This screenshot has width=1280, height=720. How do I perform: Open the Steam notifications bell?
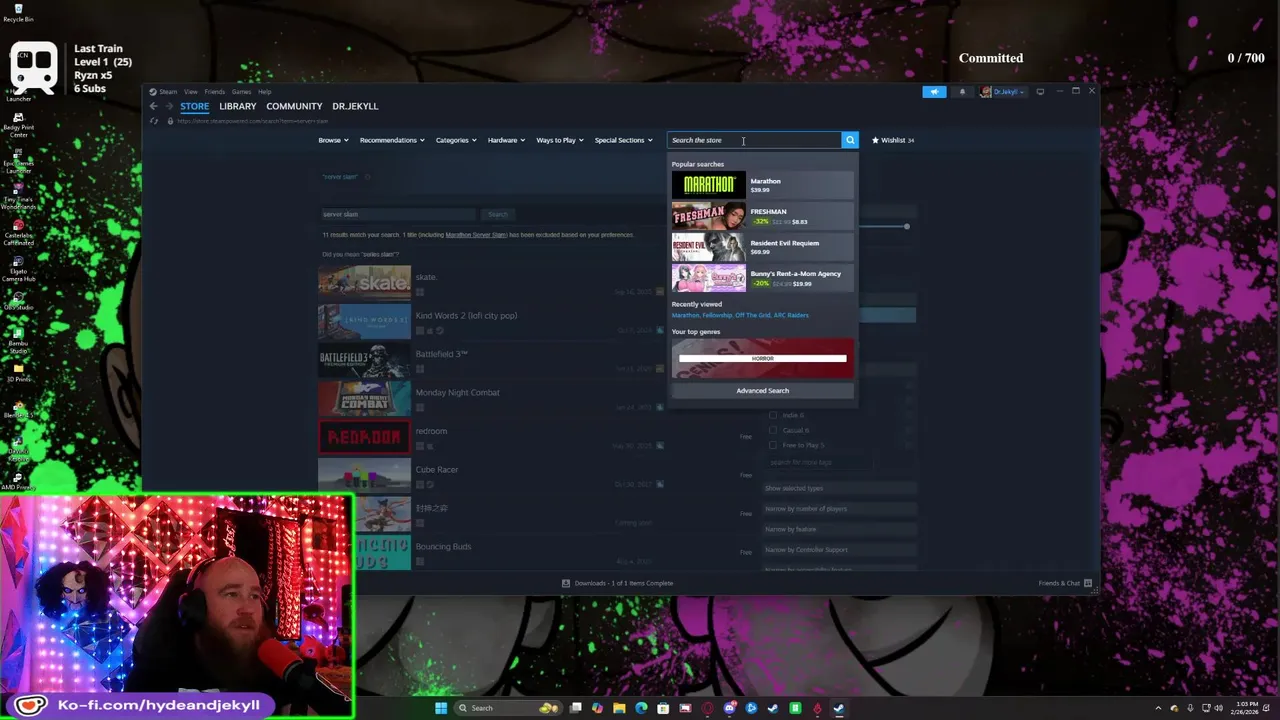click(962, 92)
